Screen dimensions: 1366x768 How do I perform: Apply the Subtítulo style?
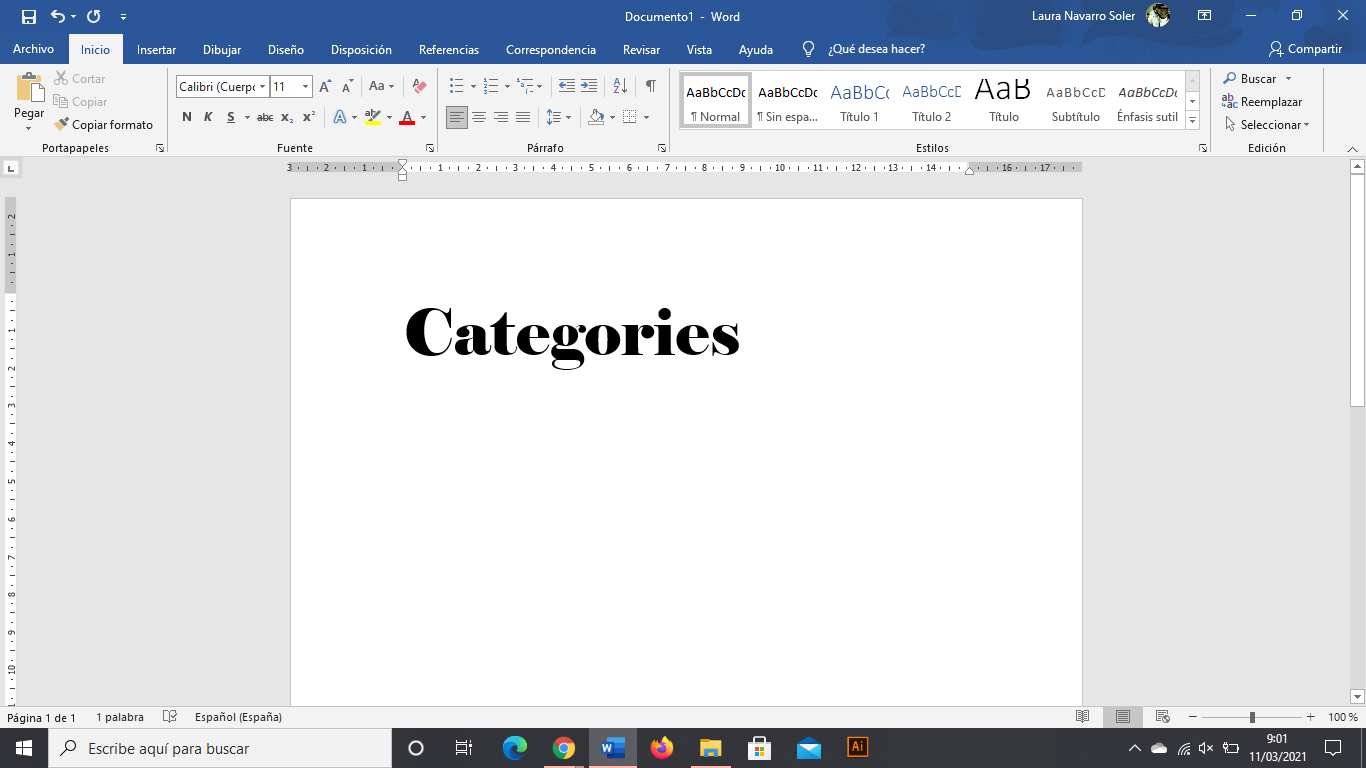[x=1076, y=100]
